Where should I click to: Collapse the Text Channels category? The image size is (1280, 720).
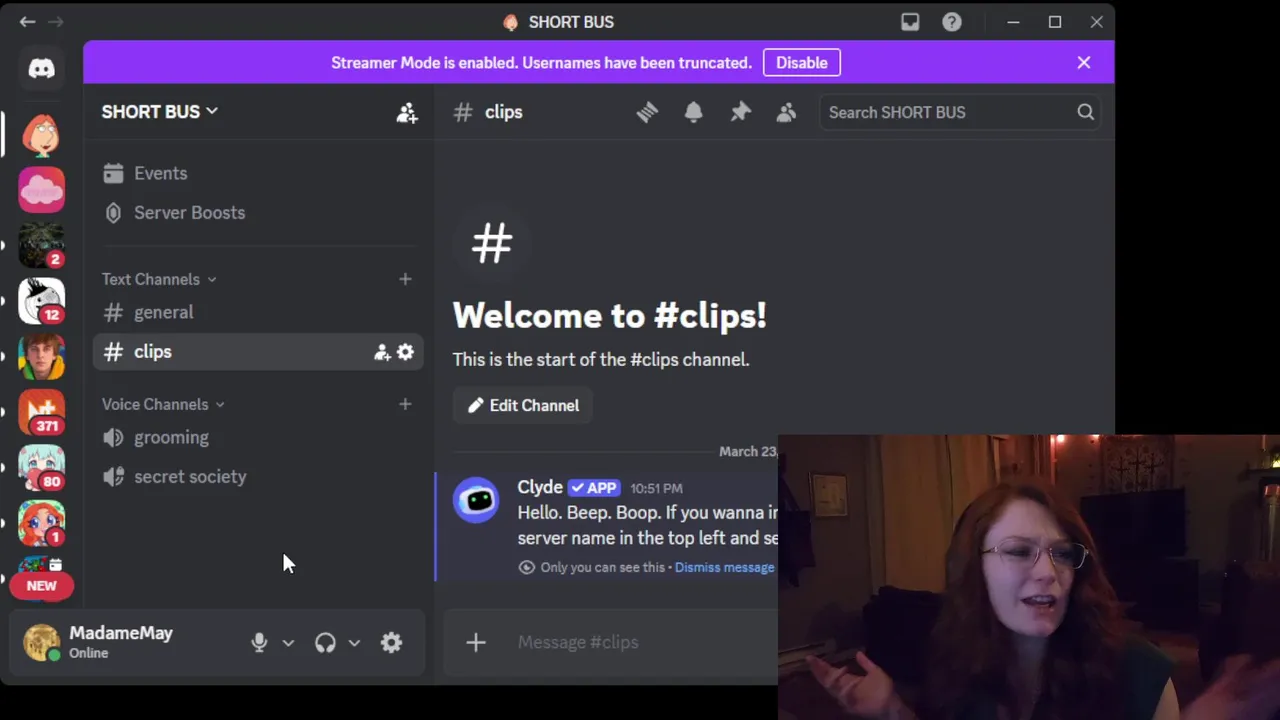159,279
